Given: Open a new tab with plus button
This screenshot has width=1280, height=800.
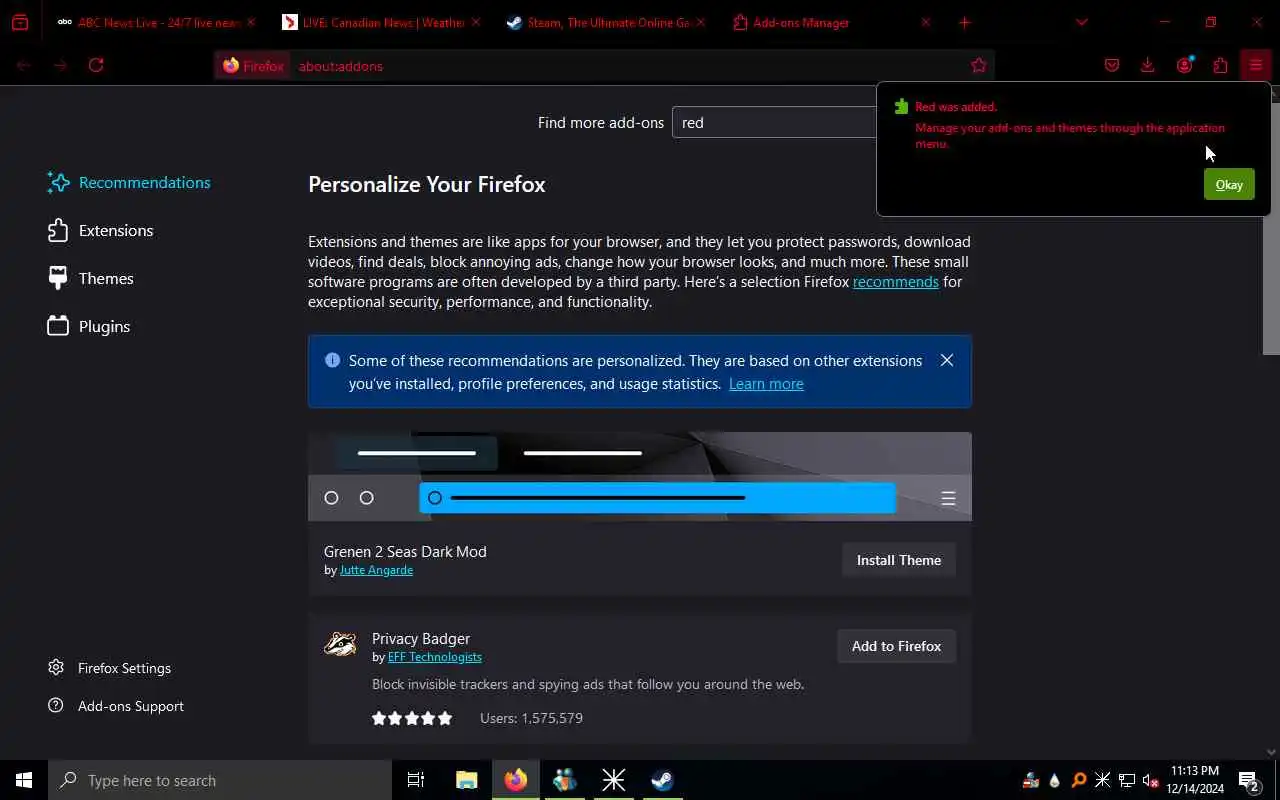Looking at the screenshot, I should pyautogui.click(x=965, y=22).
